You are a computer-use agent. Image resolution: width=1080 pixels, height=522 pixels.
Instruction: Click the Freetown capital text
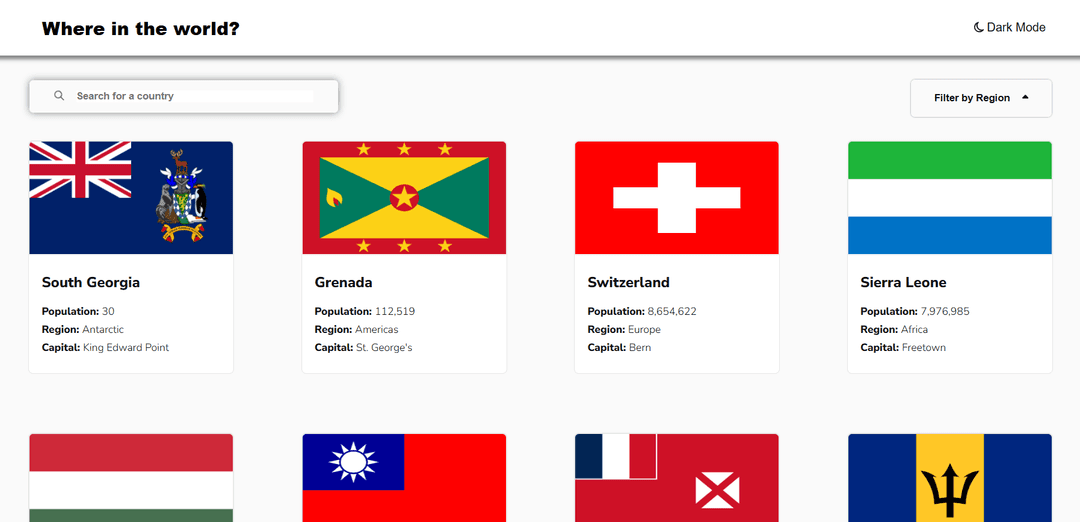(924, 347)
